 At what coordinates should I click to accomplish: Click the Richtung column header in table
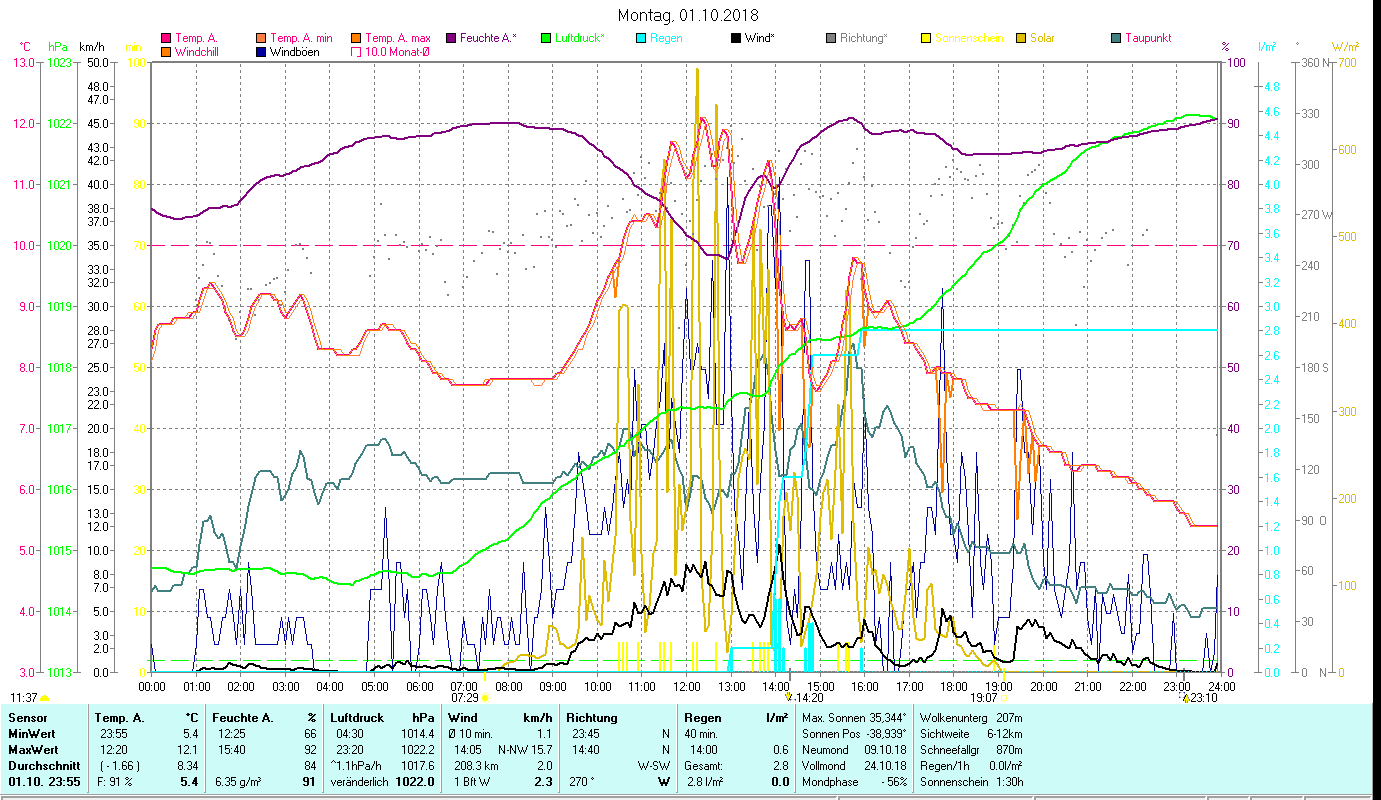592,718
